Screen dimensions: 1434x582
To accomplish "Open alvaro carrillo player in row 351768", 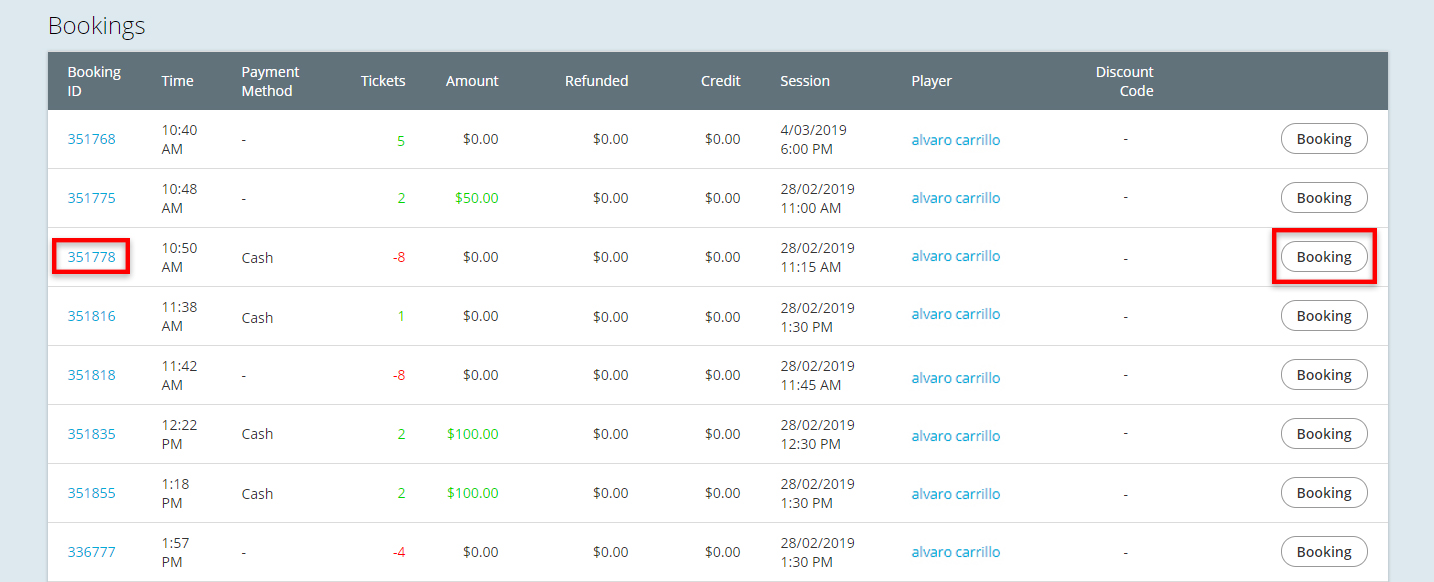I will (956, 140).
